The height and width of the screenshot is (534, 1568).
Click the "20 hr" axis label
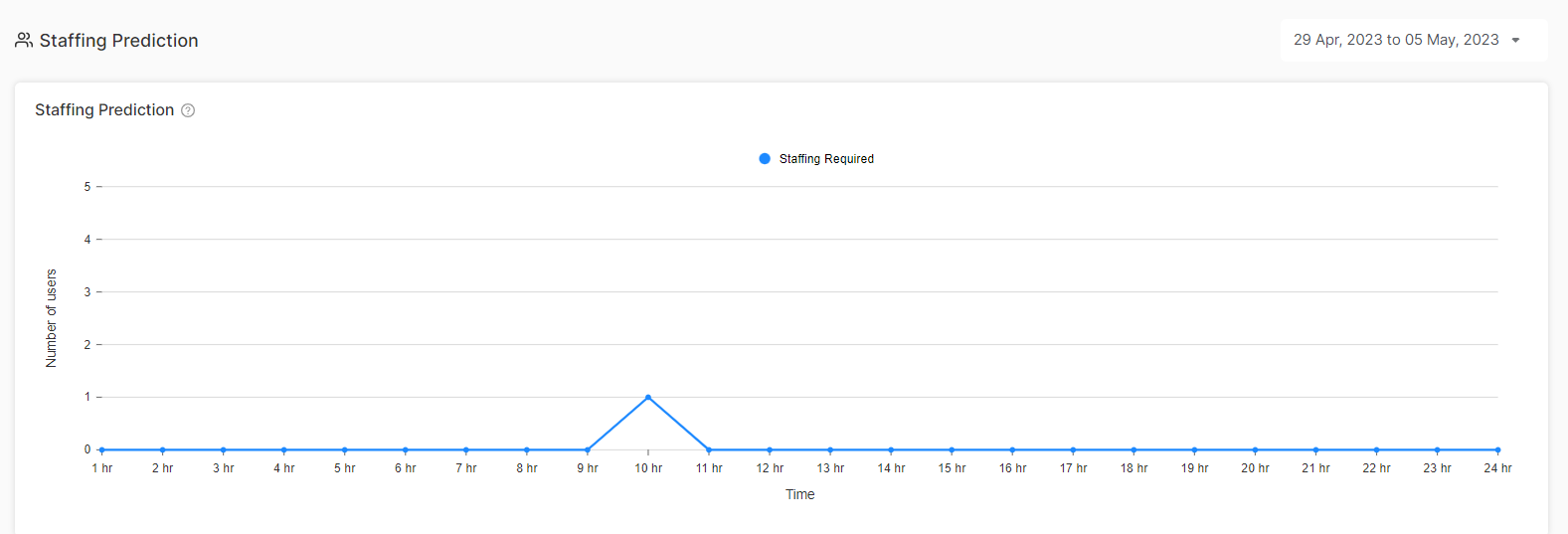point(1255,468)
